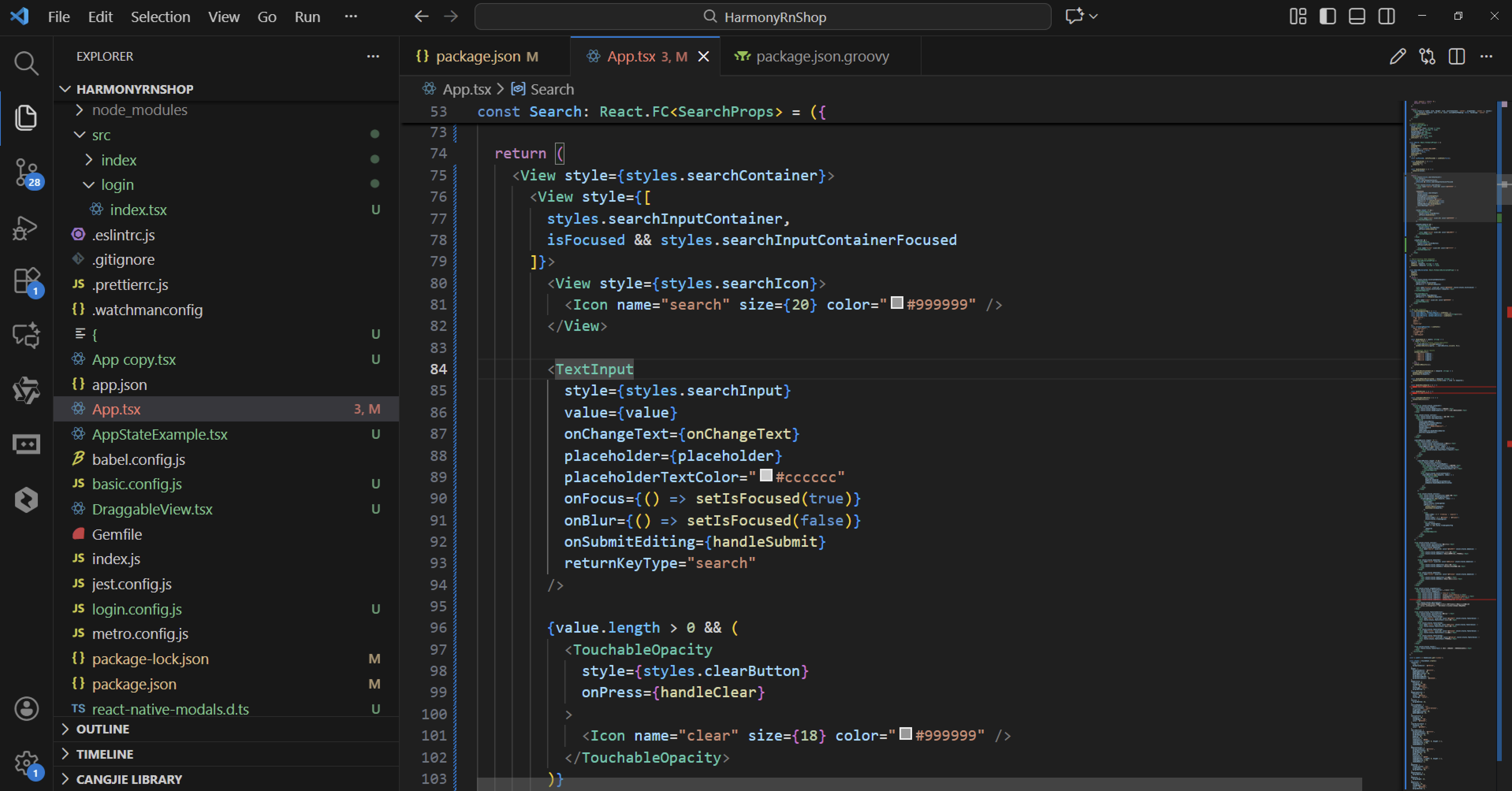Click line number 84 in the gutter
This screenshot has height=791, width=1512.
438,369
